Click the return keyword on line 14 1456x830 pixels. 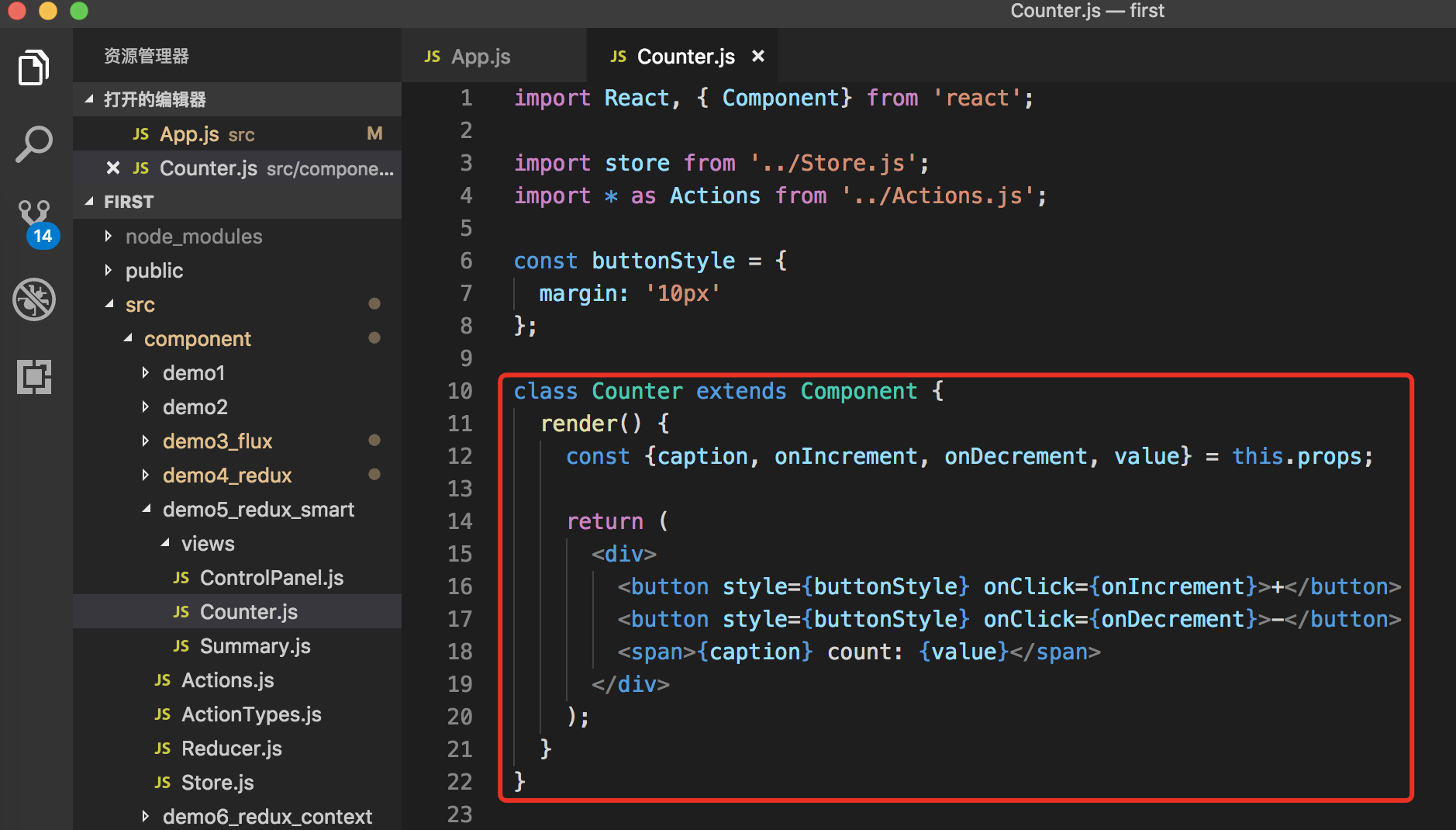(605, 521)
